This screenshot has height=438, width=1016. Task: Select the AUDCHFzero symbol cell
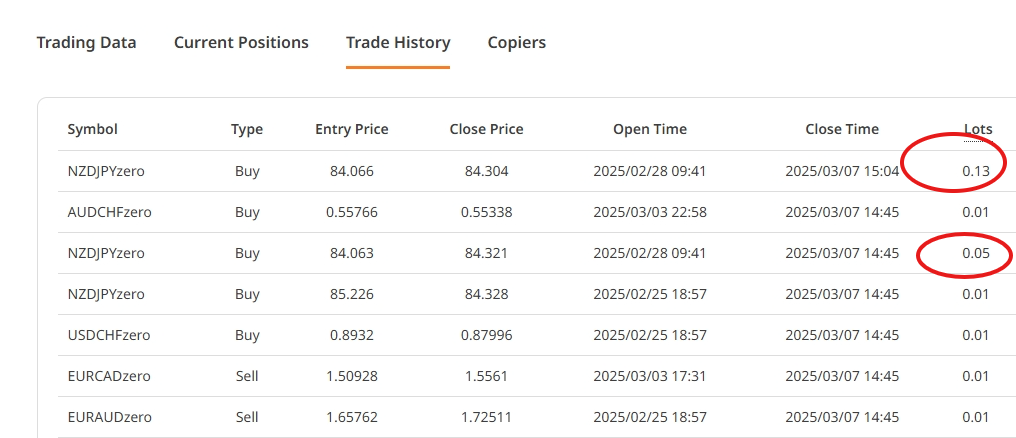pos(109,212)
